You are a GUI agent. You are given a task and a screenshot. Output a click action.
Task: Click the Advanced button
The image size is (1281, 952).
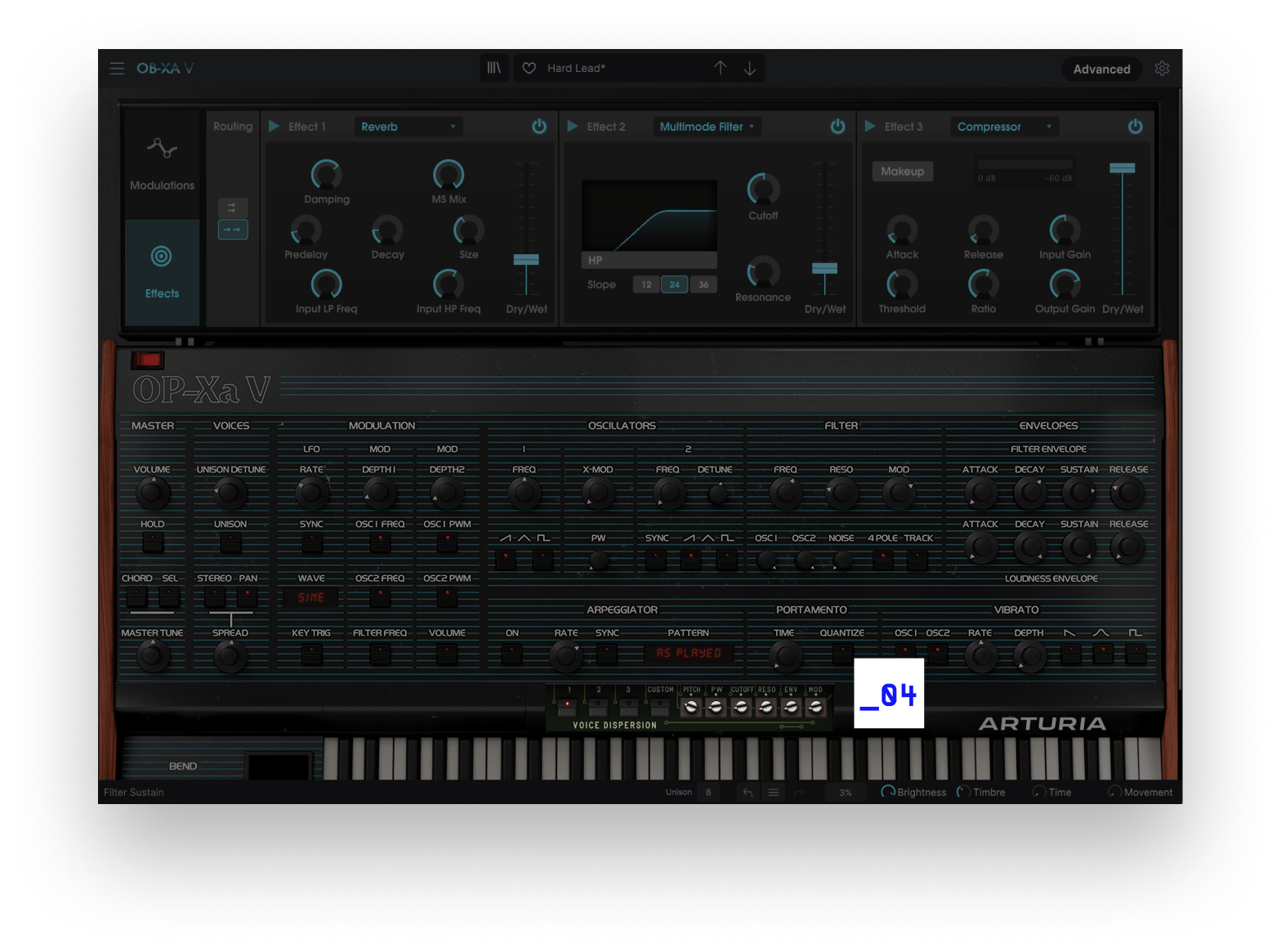coord(1101,69)
